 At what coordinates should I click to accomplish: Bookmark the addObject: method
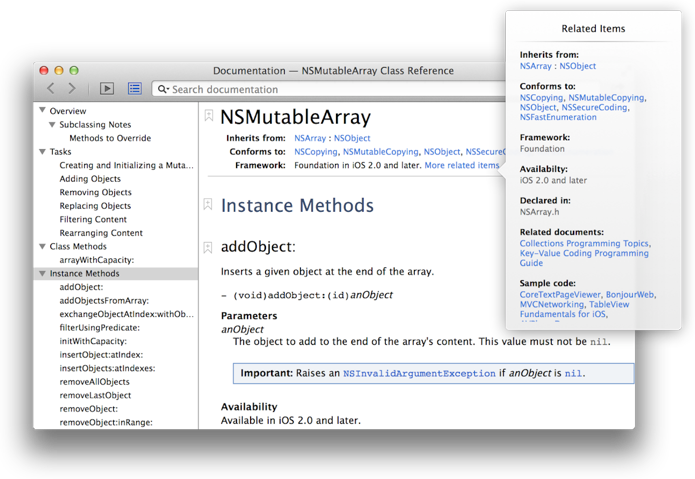207,247
